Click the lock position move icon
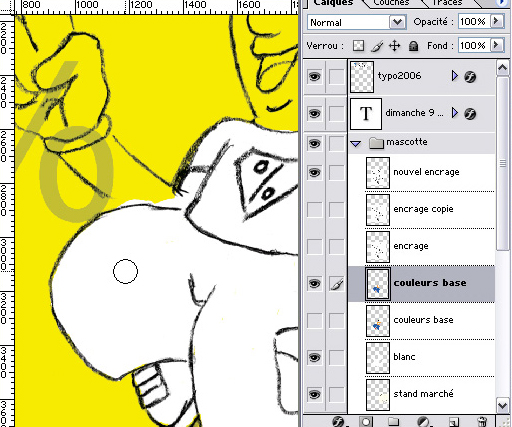This screenshot has height=427, width=512. [395, 46]
